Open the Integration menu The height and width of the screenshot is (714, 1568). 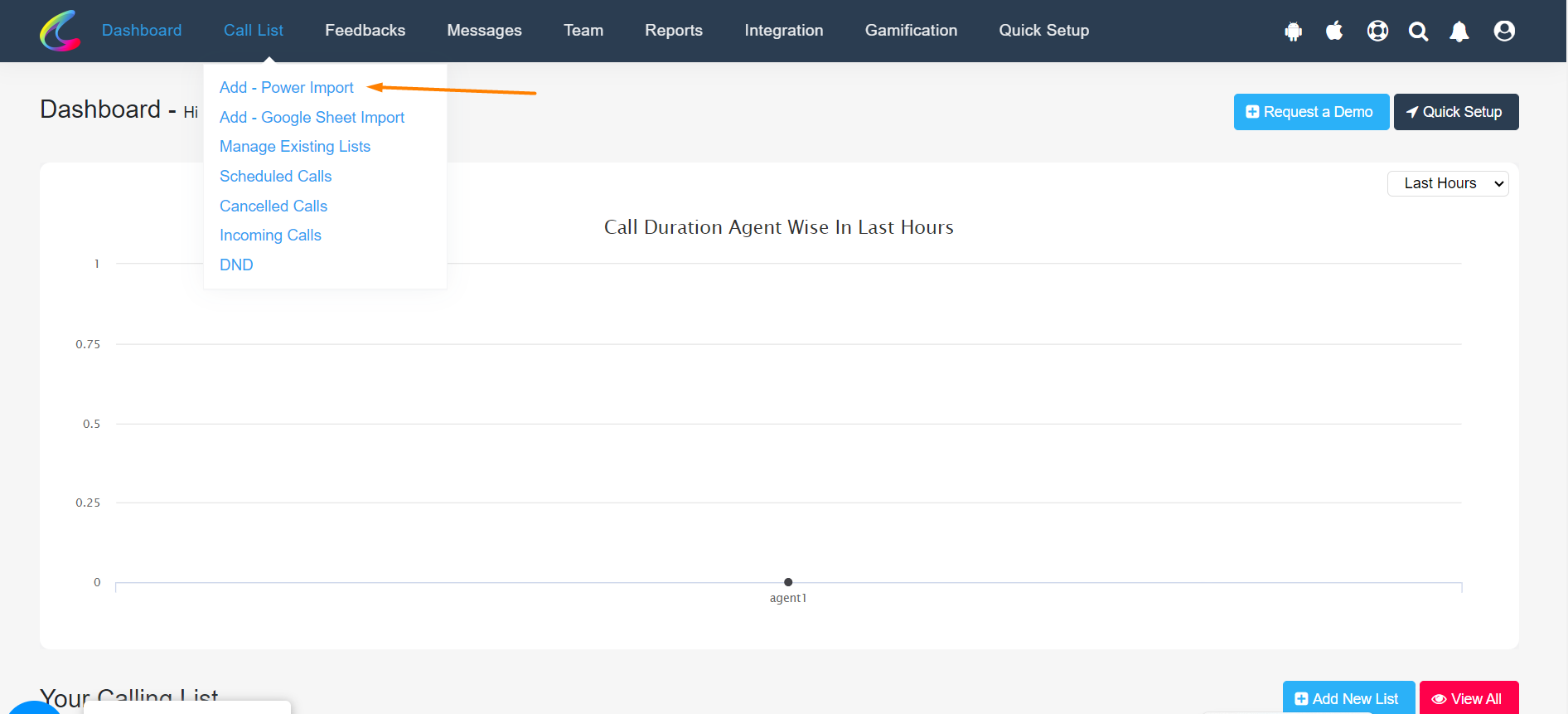pyautogui.click(x=784, y=31)
